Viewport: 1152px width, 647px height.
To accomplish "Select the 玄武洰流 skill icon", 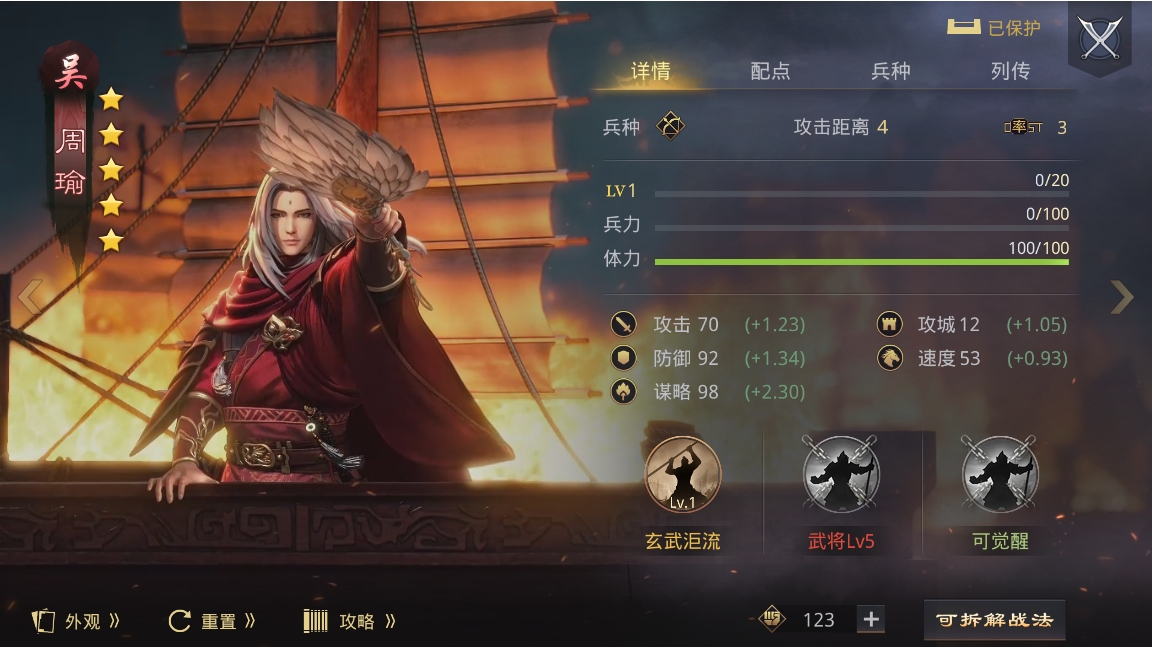I will click(683, 474).
